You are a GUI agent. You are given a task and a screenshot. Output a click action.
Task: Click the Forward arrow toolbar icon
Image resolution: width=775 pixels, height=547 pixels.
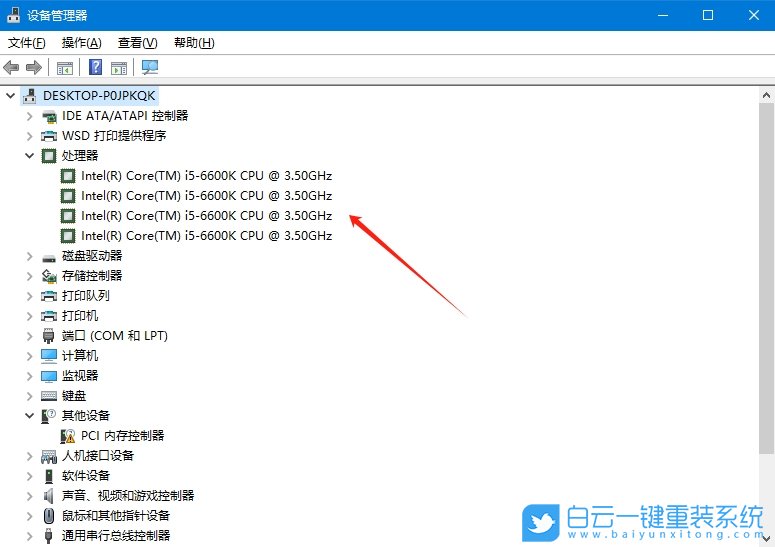click(34, 67)
